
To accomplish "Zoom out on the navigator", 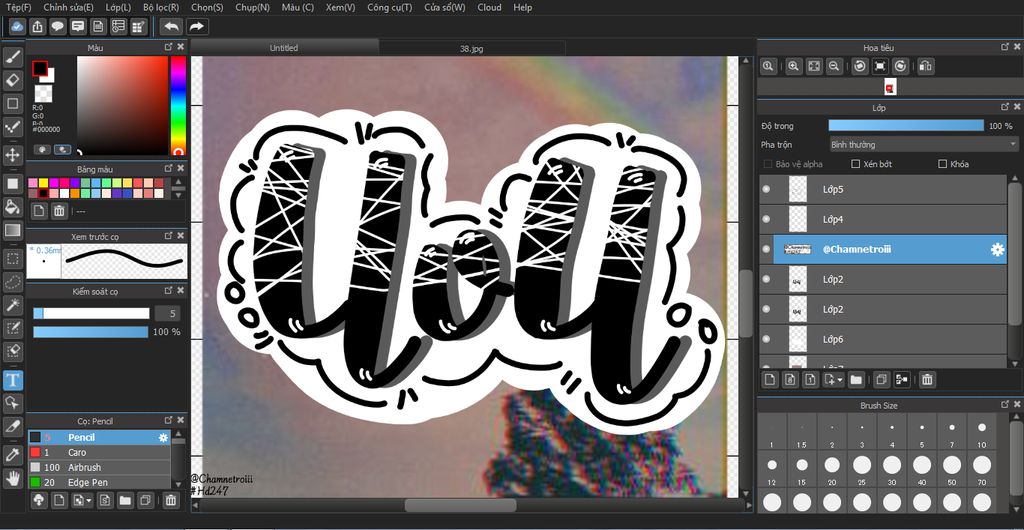I will 833,66.
